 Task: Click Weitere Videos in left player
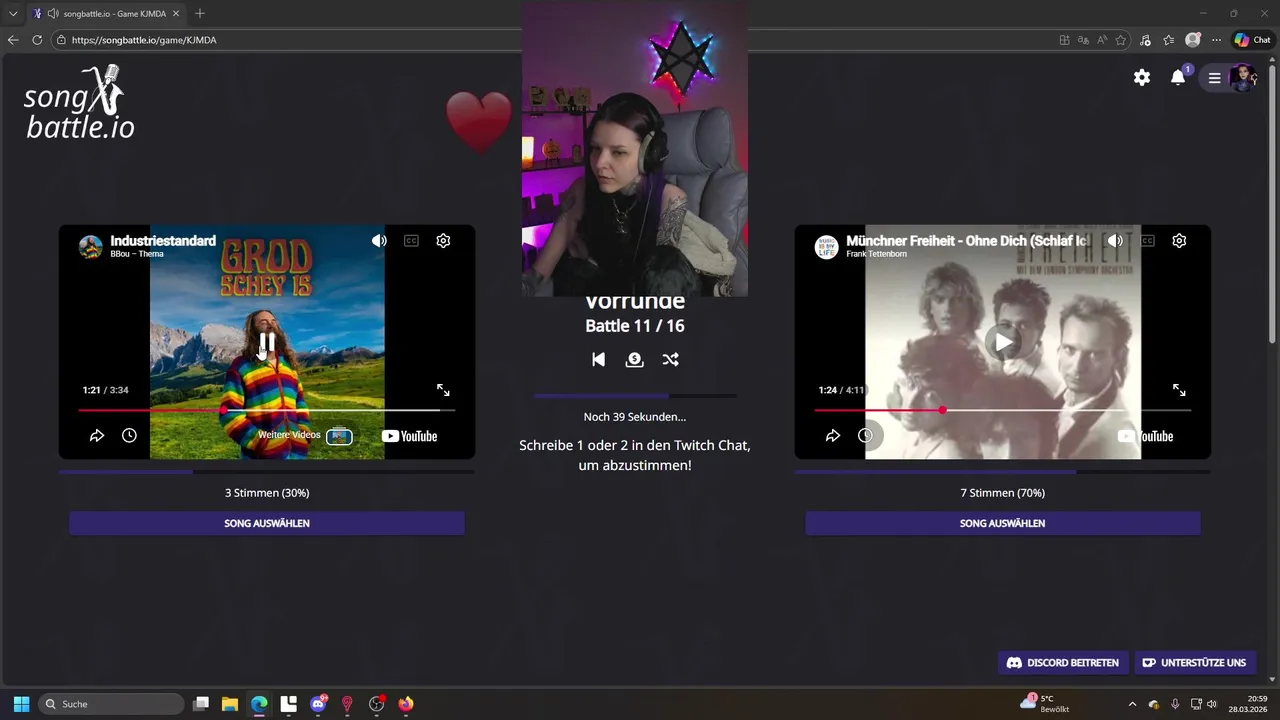point(305,436)
